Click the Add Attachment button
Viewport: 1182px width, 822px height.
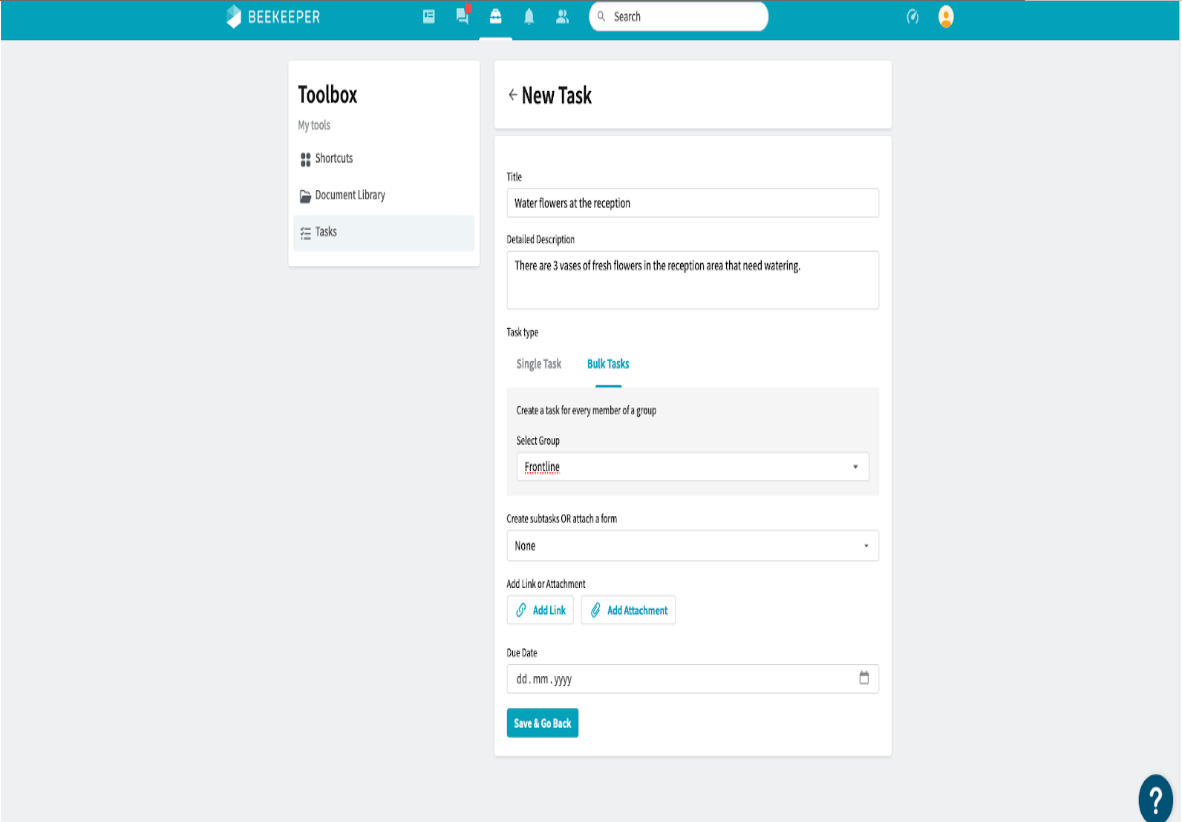click(x=628, y=610)
